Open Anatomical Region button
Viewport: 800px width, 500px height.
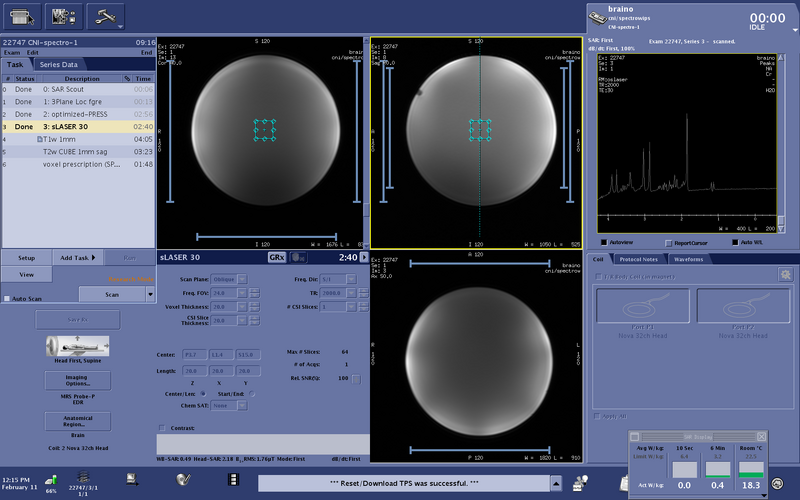click(78, 421)
